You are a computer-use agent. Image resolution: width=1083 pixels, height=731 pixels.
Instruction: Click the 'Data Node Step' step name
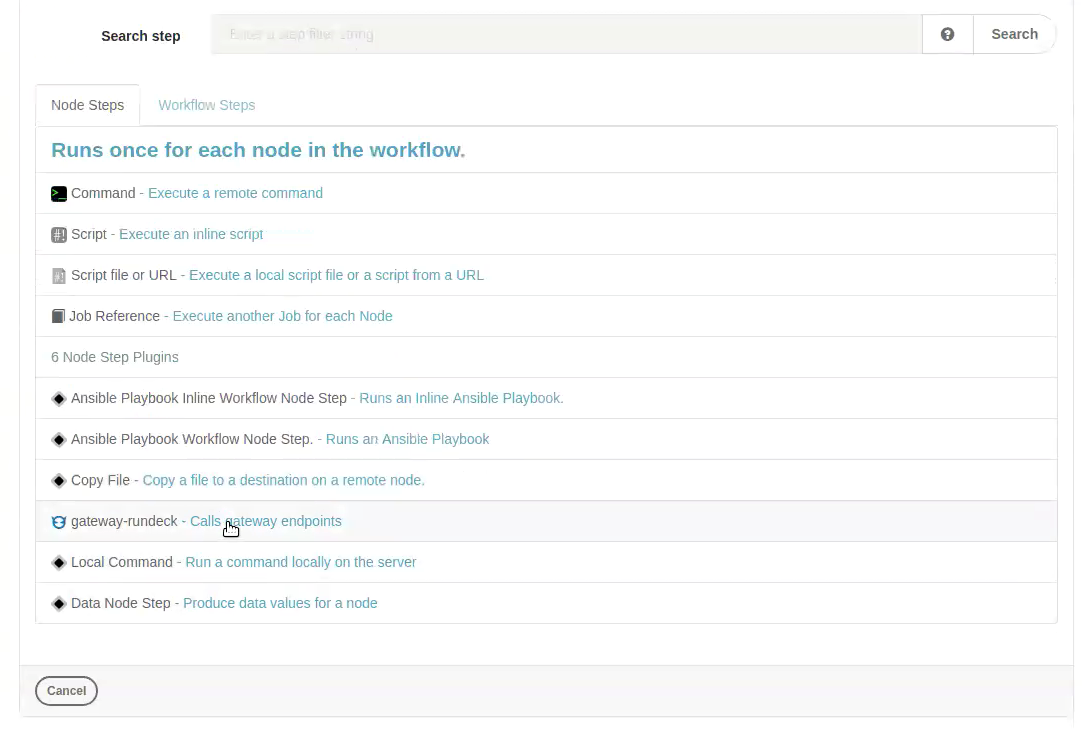coord(121,603)
